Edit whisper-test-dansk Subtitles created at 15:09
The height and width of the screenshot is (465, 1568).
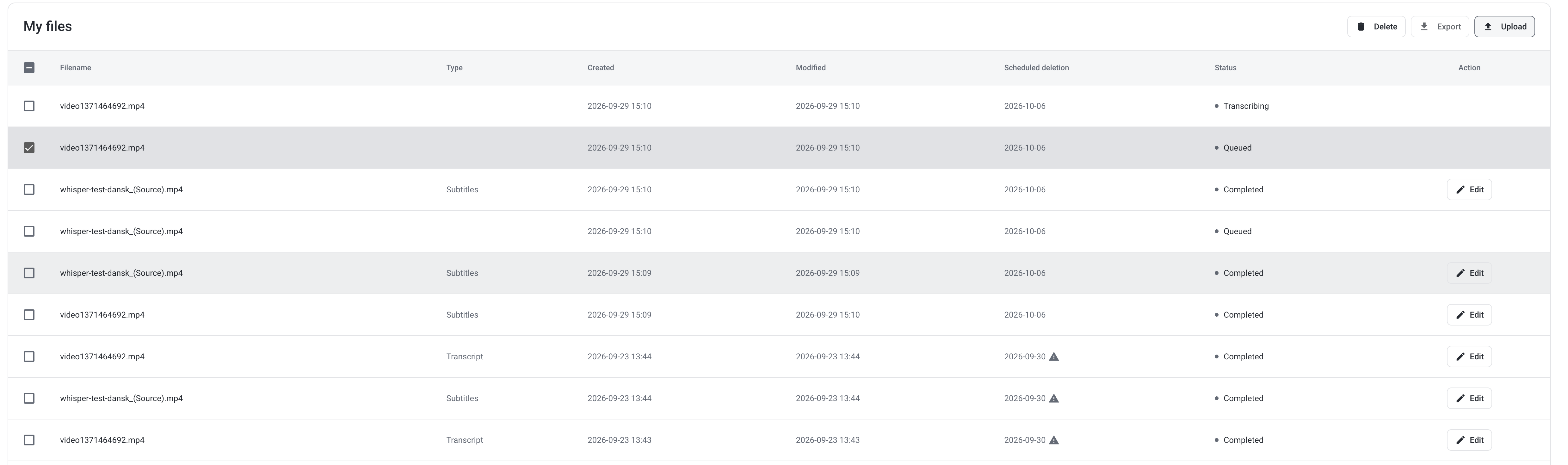click(x=1469, y=273)
